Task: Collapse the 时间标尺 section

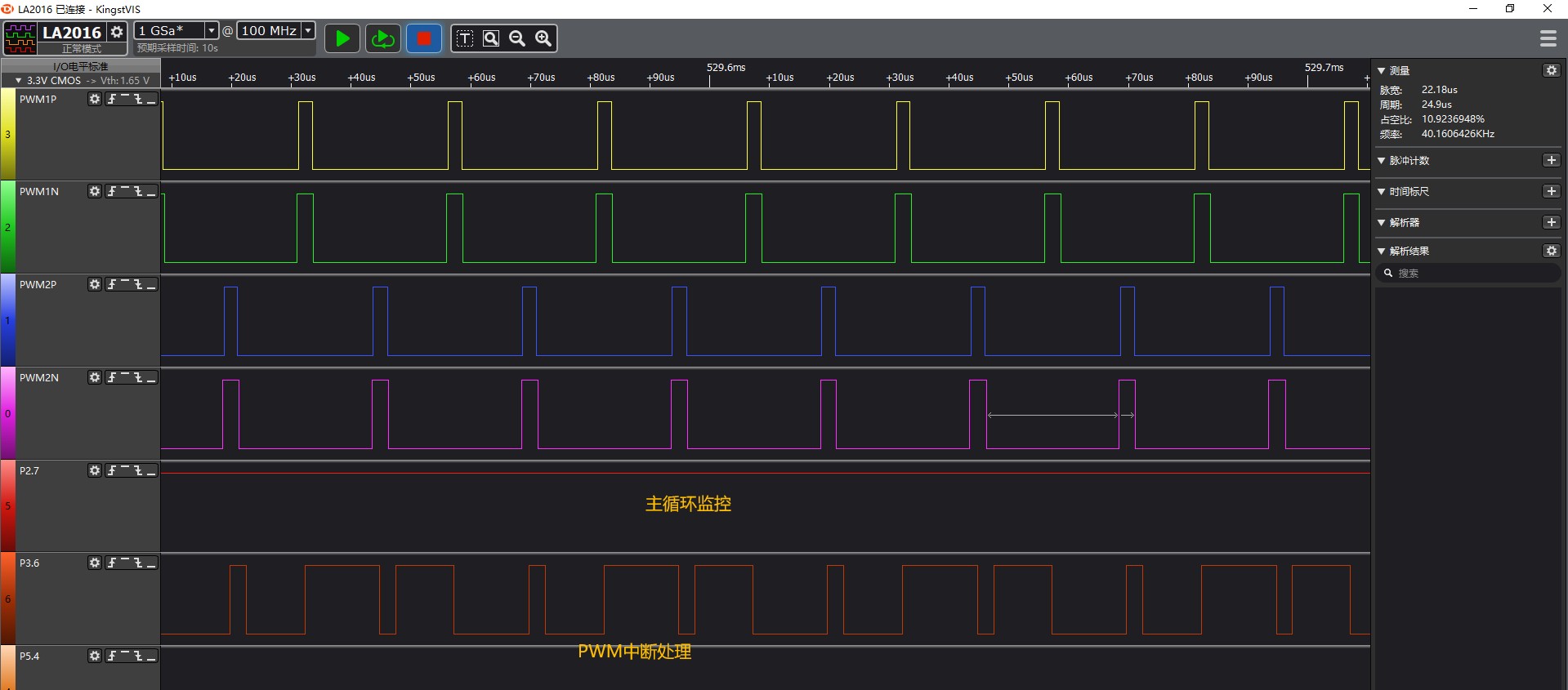Action: (1381, 192)
